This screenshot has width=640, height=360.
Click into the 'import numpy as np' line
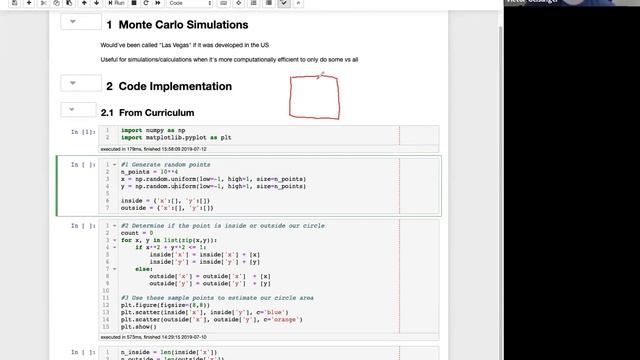153,130
